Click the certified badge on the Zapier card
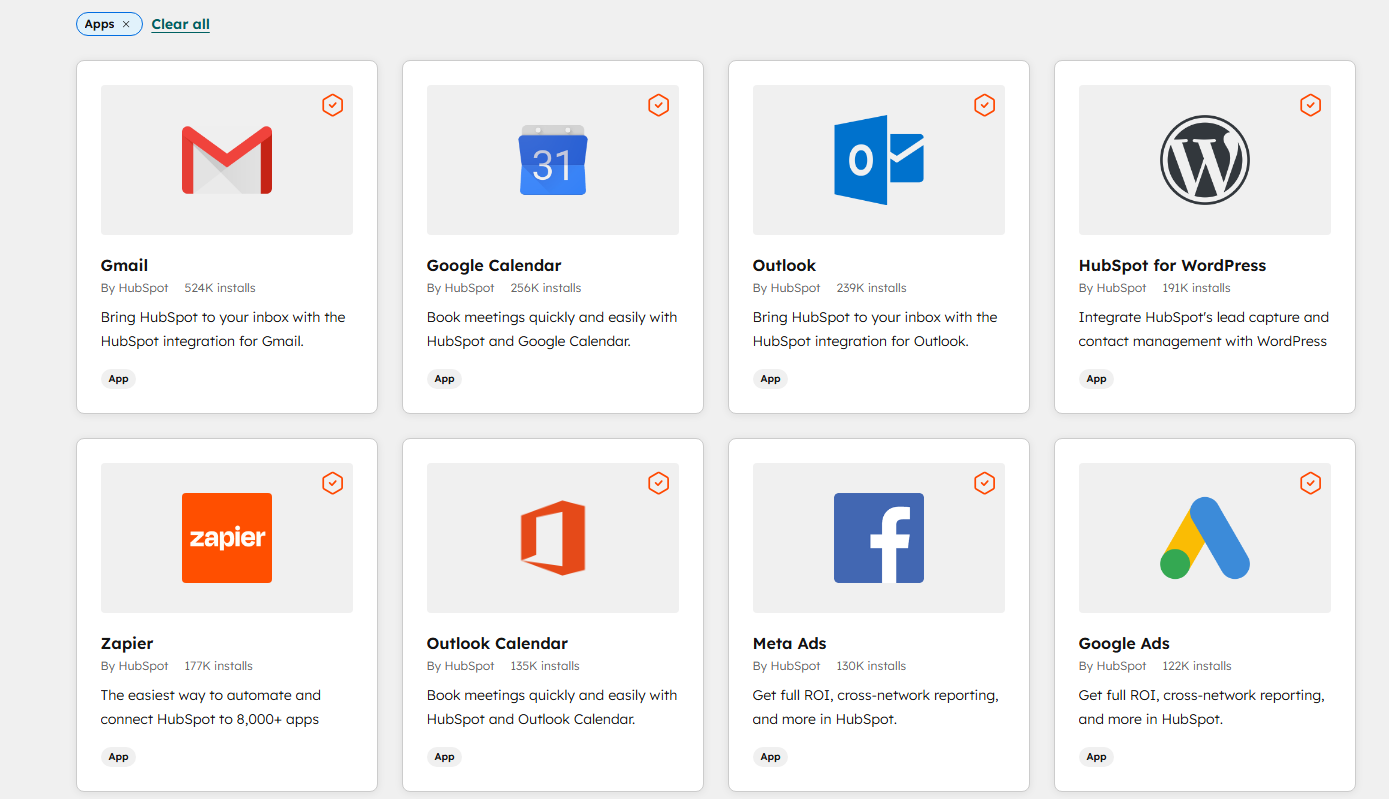 click(332, 483)
